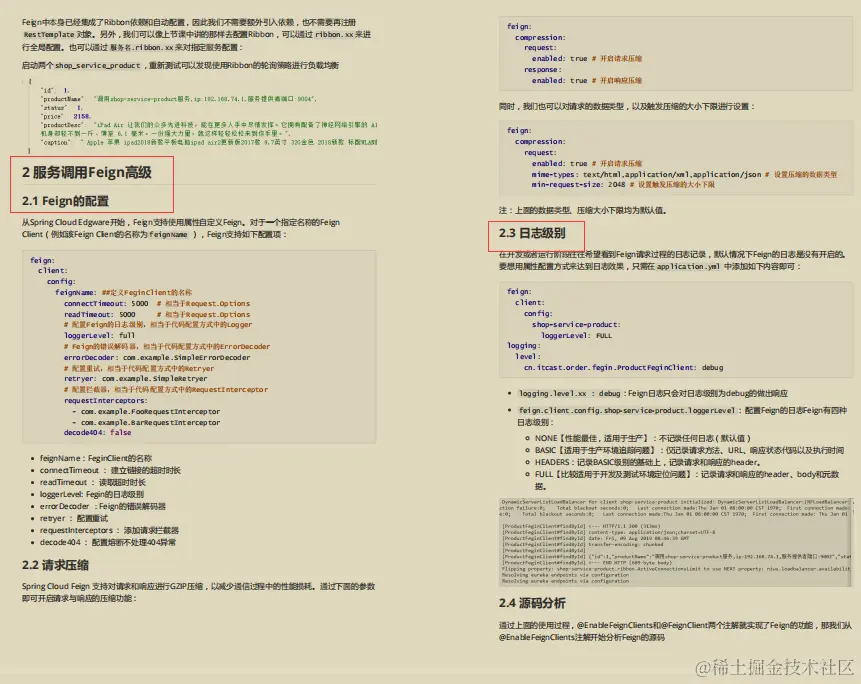
Task: Click the note "注：上面的数据类型、压缩大小下限均为默认值。"
Action: pos(582,210)
